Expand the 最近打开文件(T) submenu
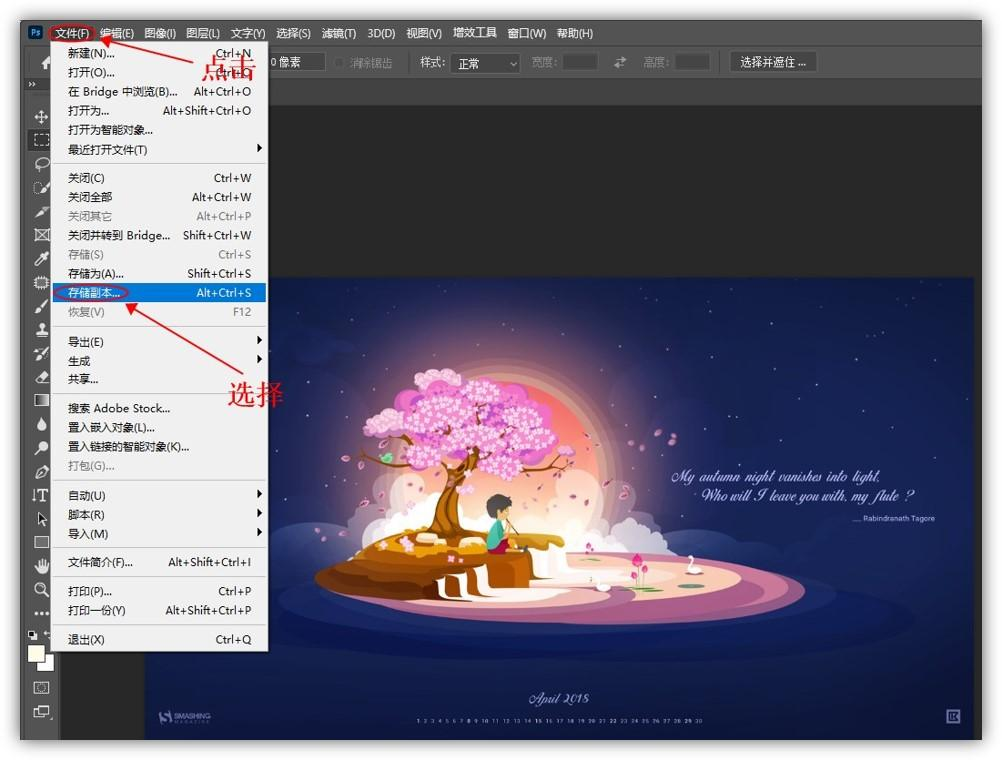Screen dimensions: 1002x760 (x=159, y=149)
